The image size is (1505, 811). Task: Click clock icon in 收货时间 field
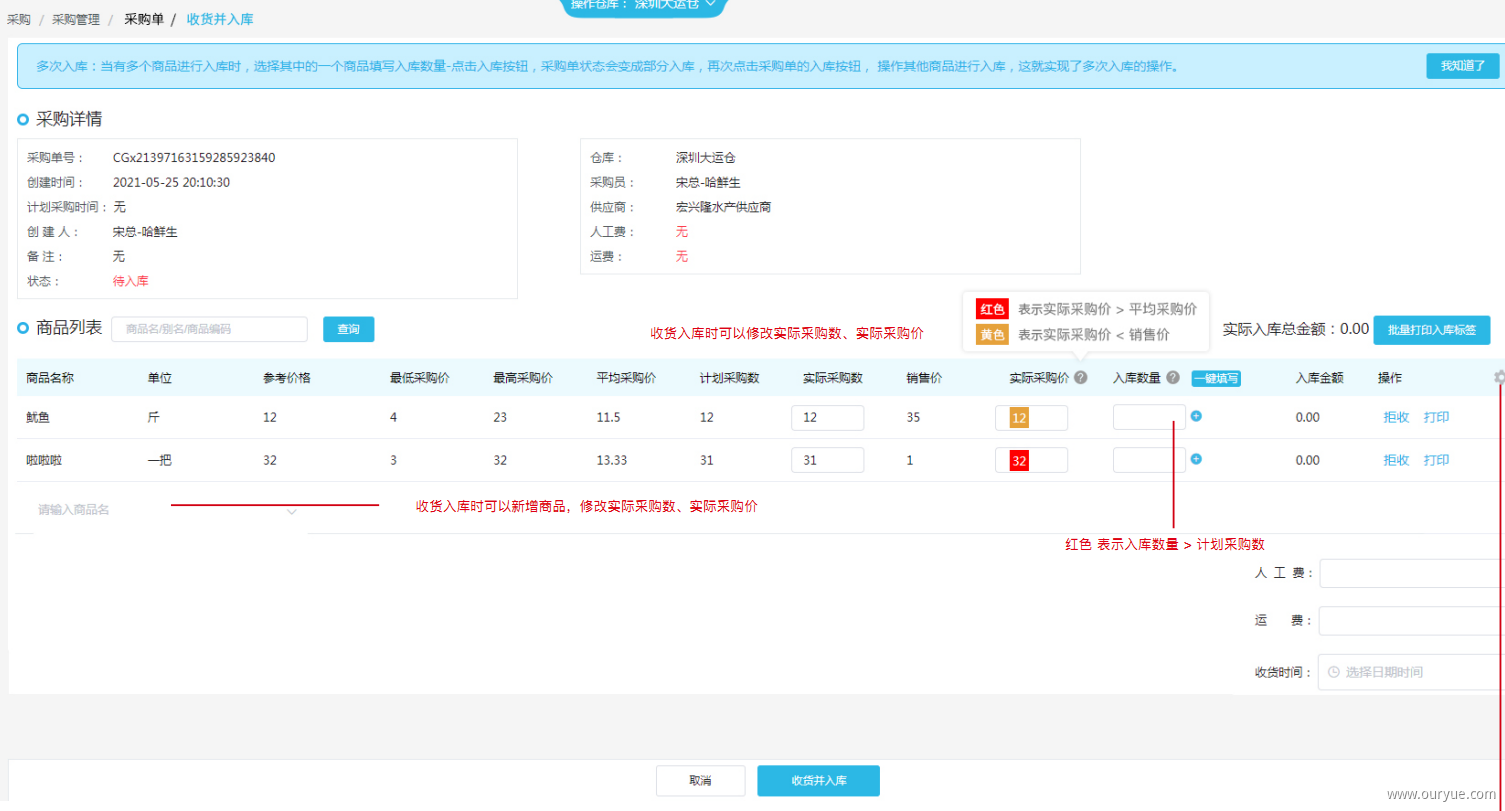[x=1333, y=672]
